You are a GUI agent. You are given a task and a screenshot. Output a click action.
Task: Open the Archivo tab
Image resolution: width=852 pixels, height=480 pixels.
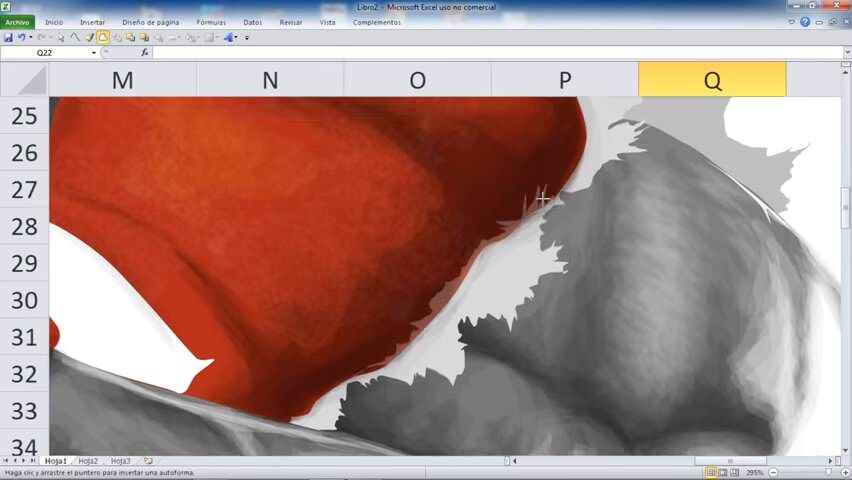17,22
